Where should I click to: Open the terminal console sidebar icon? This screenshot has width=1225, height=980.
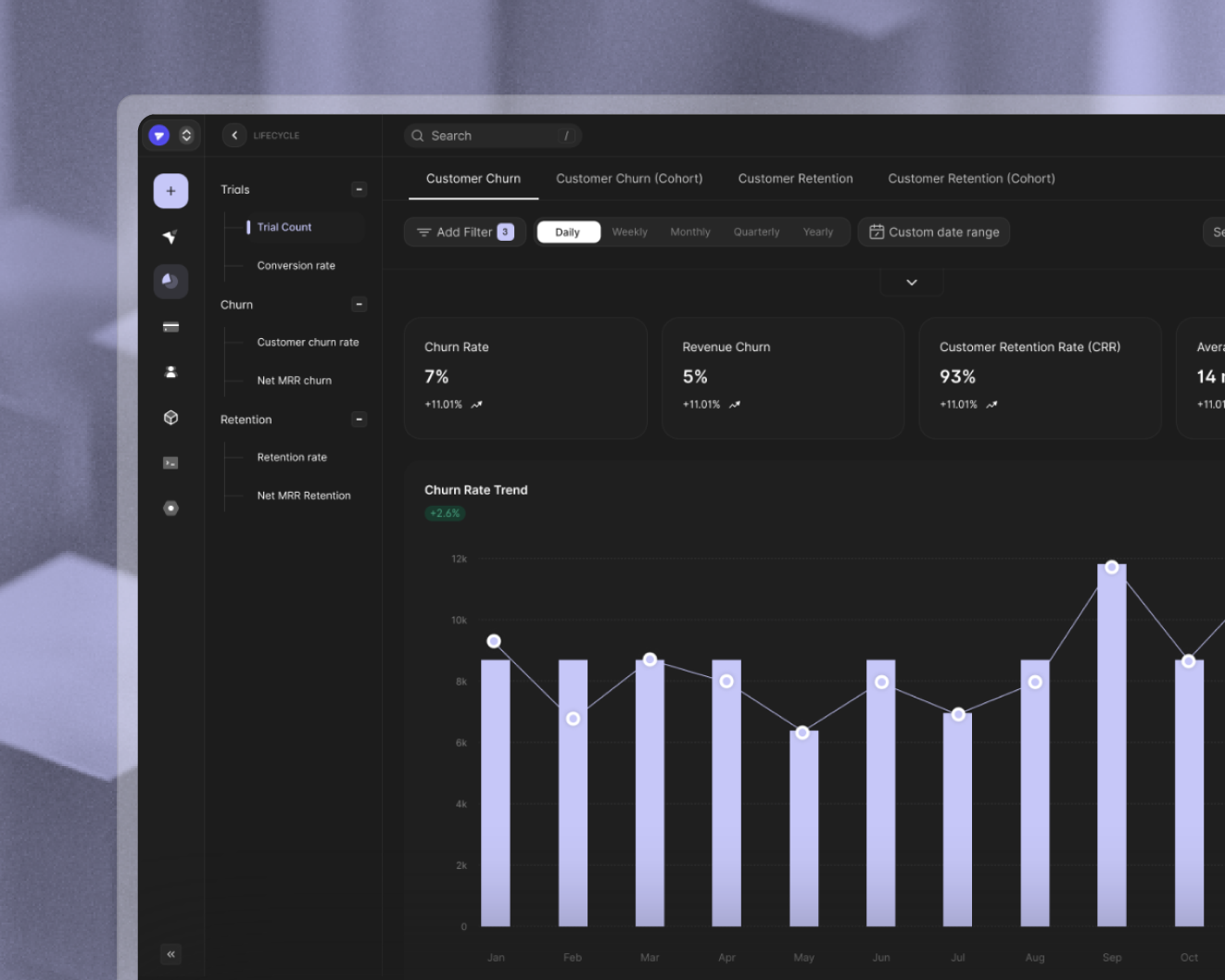(x=170, y=463)
